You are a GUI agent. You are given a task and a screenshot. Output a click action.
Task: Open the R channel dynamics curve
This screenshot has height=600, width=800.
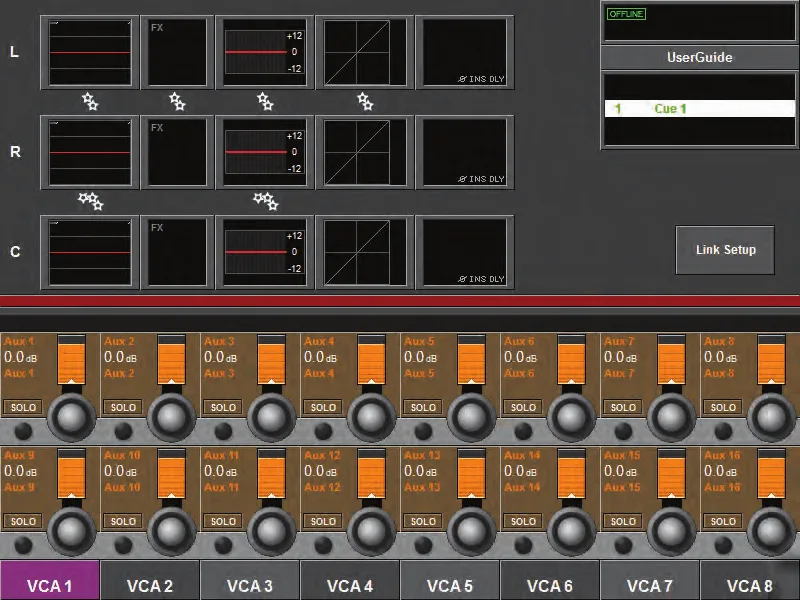(x=364, y=152)
